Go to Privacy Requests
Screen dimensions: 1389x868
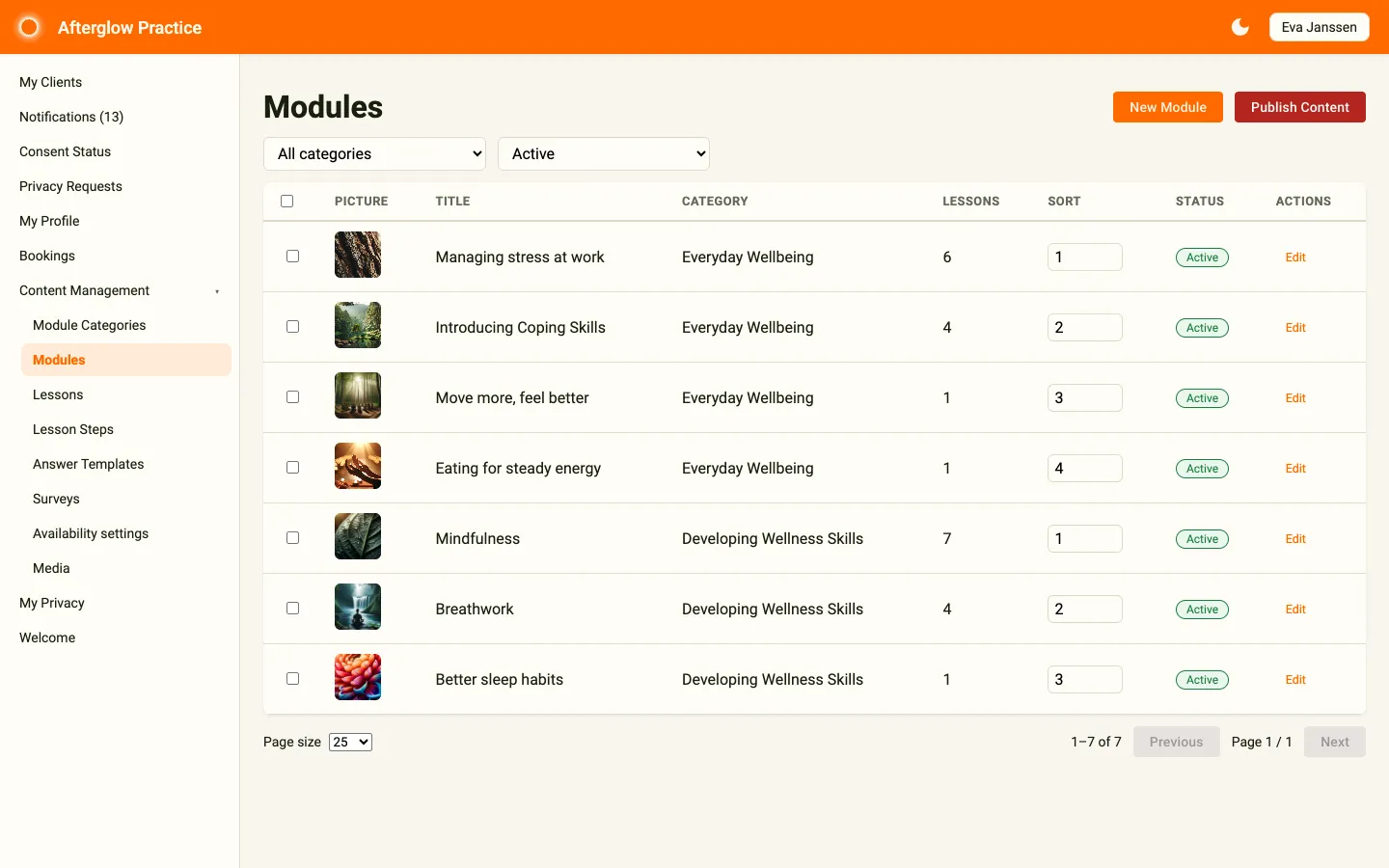pyautogui.click(x=70, y=186)
